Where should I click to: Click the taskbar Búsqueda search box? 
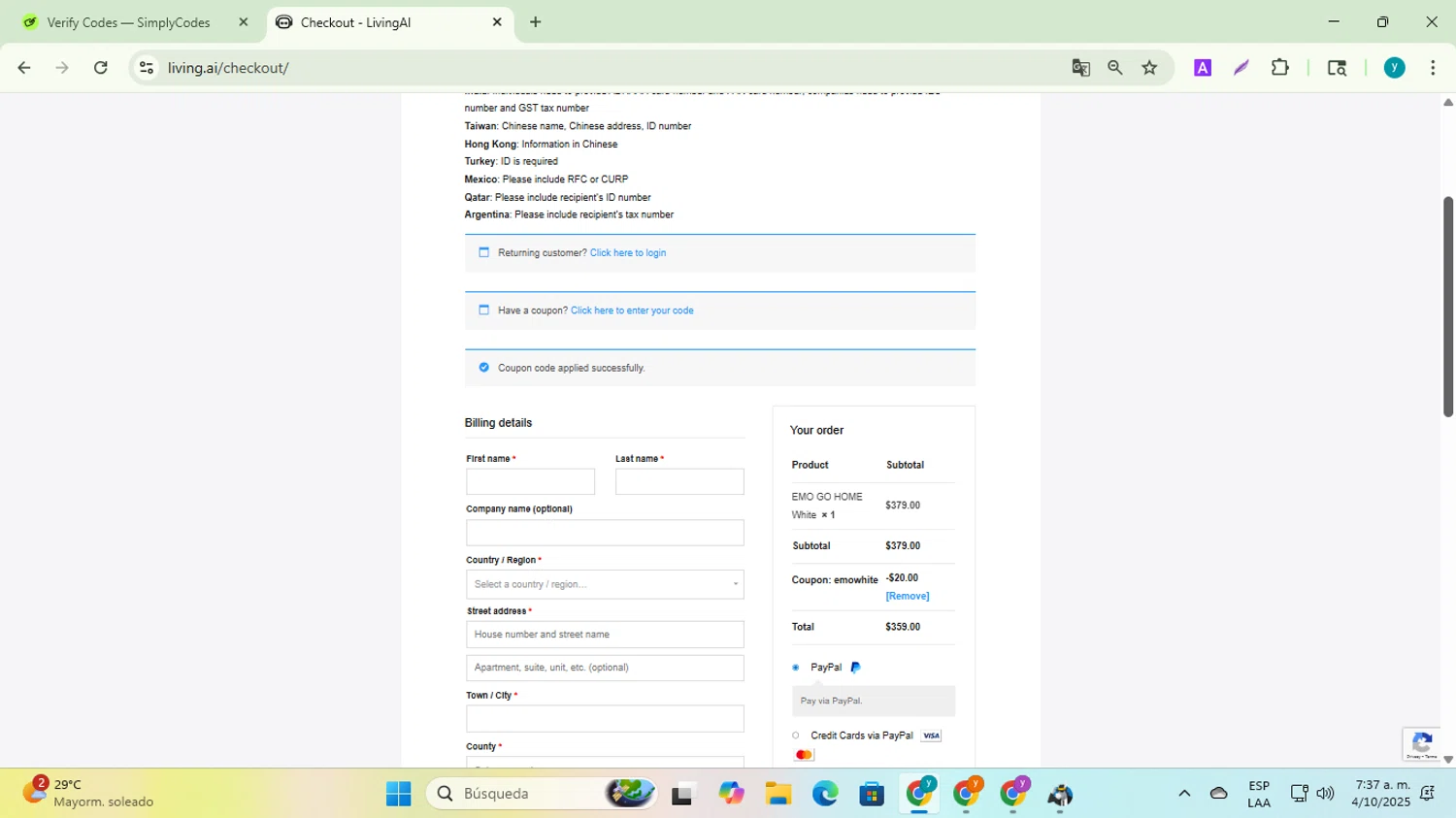542,794
